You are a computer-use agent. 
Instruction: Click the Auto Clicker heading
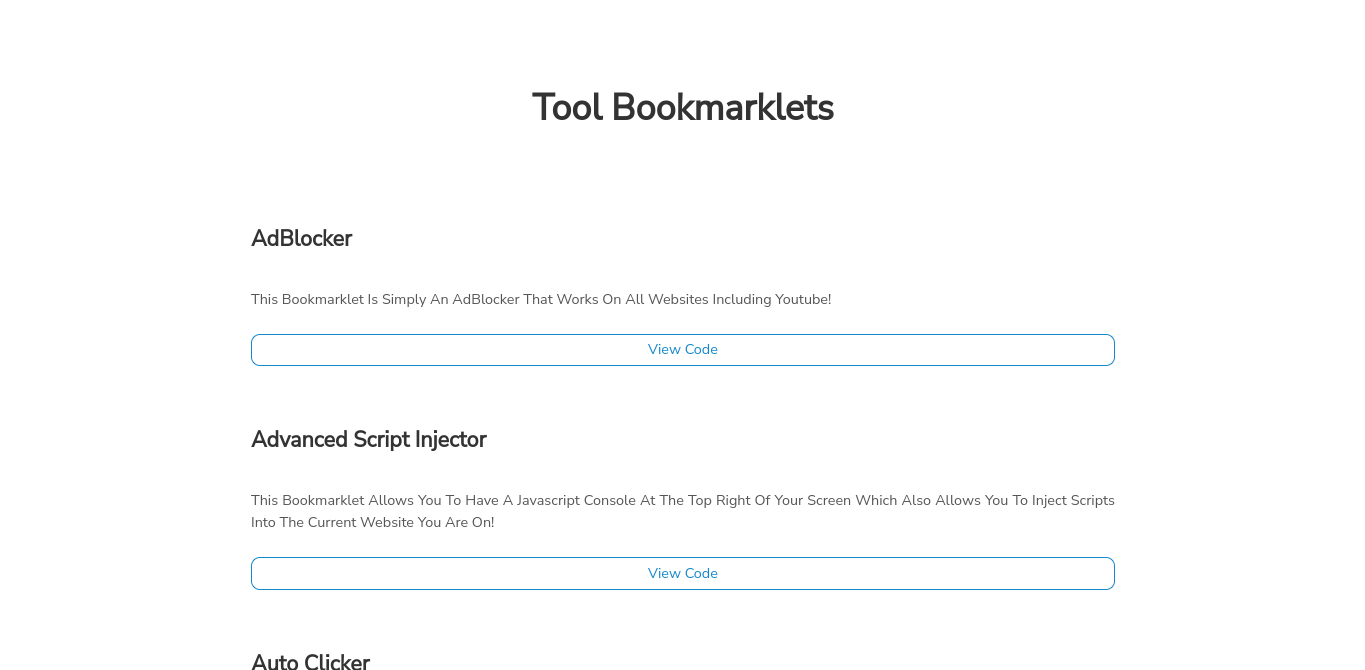point(310,661)
